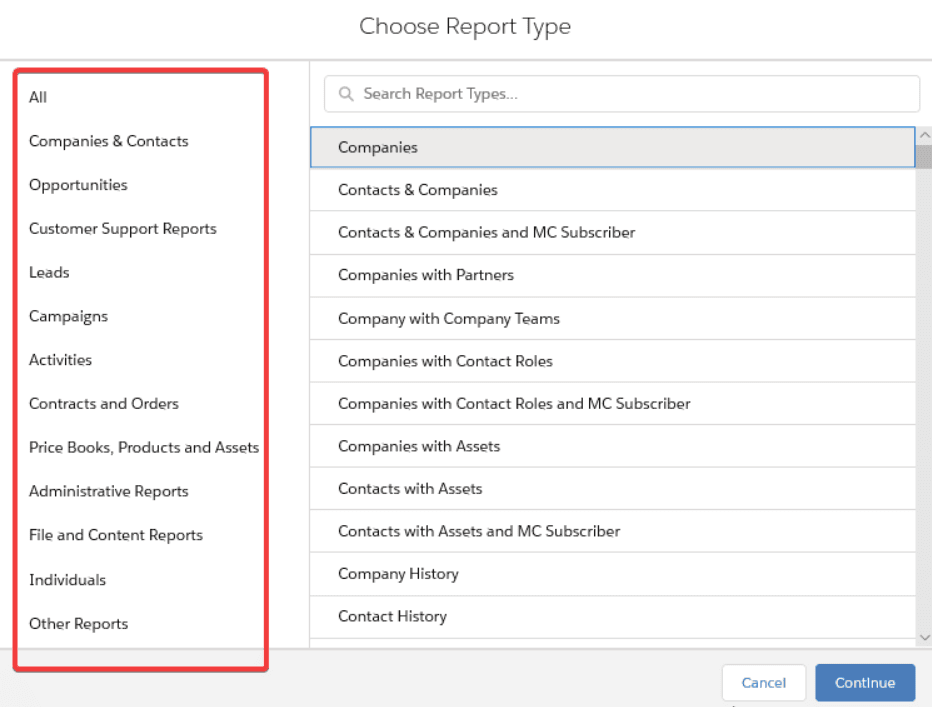Click the Continue button

[x=864, y=683]
